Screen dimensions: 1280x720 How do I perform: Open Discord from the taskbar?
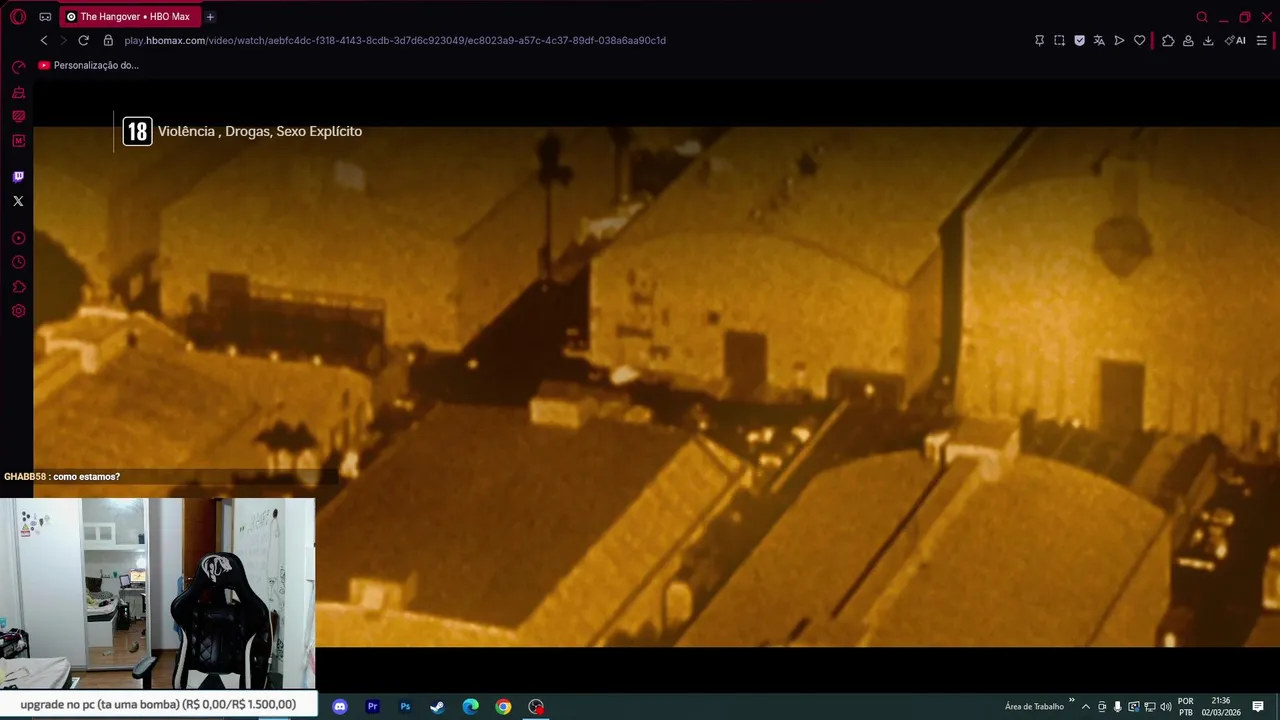(339, 706)
